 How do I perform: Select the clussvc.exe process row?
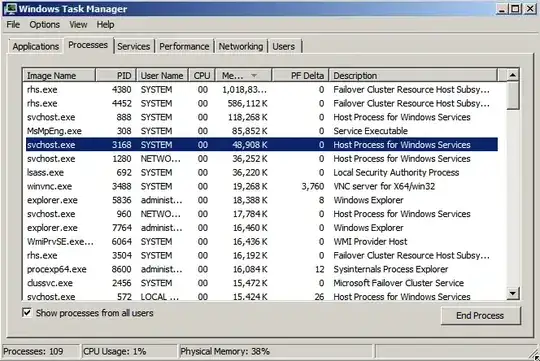point(262,283)
